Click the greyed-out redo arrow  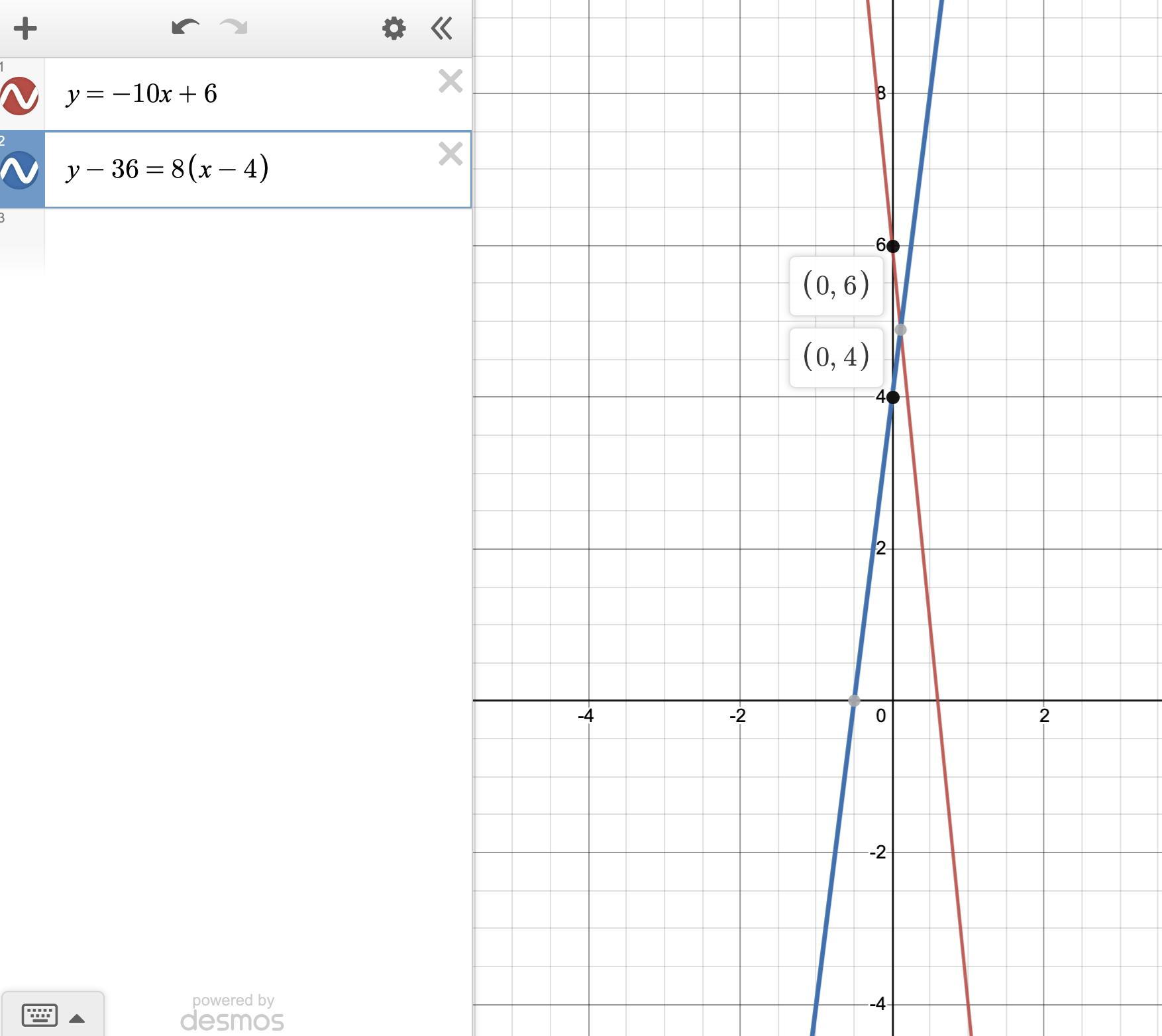233,27
